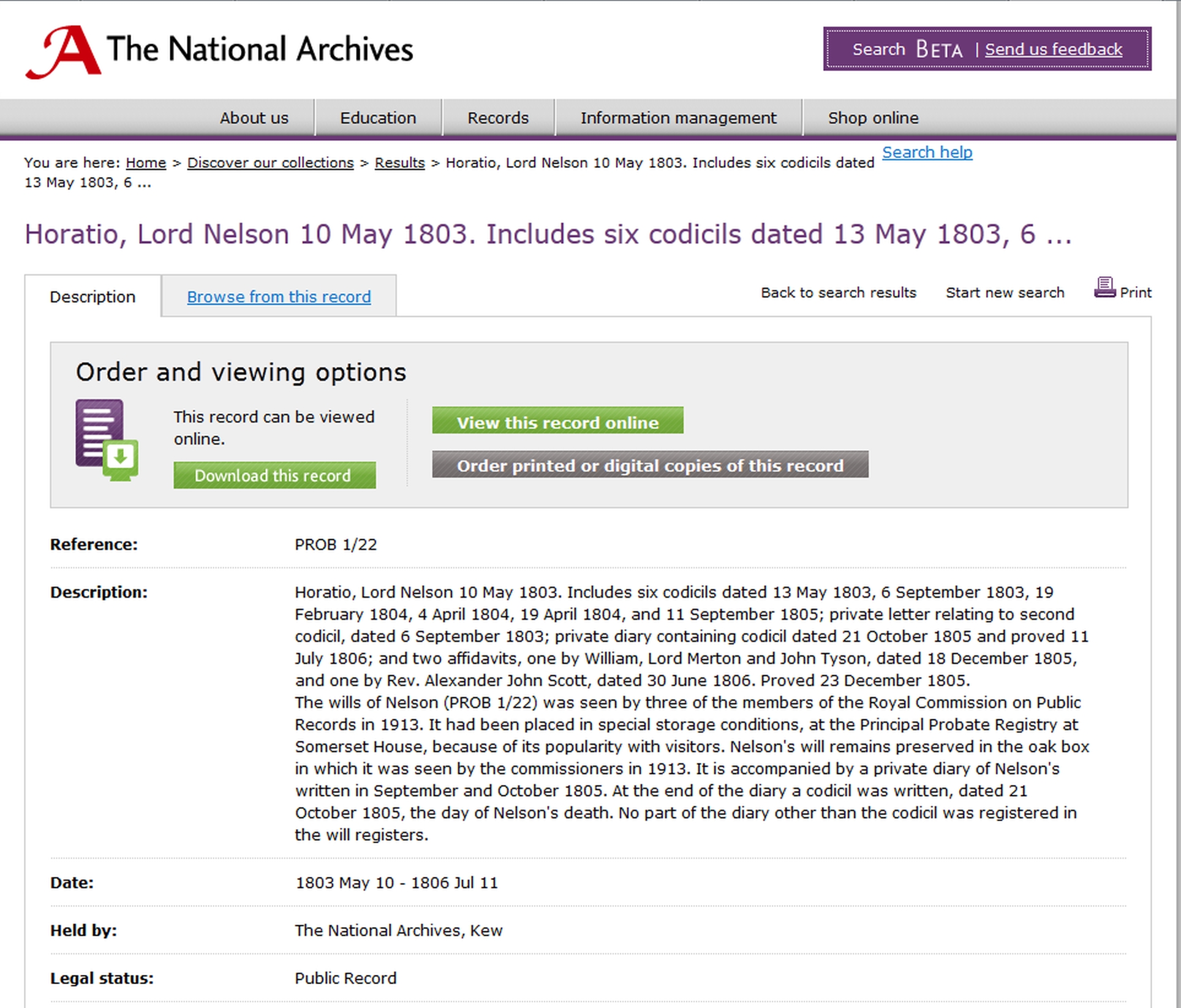Click Download this record button
Viewport: 1181px width, 1008px height.
[x=274, y=475]
